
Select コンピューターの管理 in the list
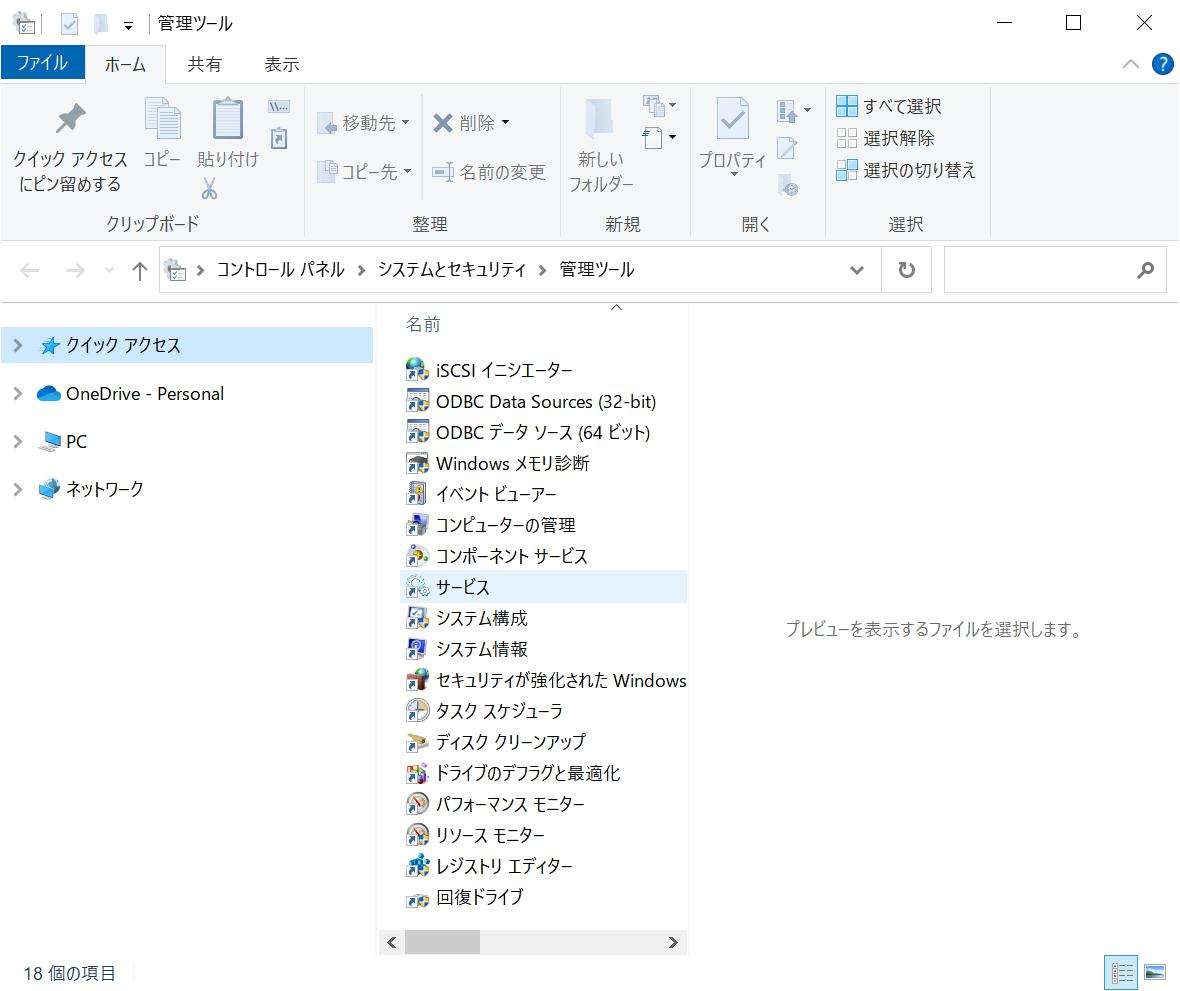pyautogui.click(x=491, y=525)
